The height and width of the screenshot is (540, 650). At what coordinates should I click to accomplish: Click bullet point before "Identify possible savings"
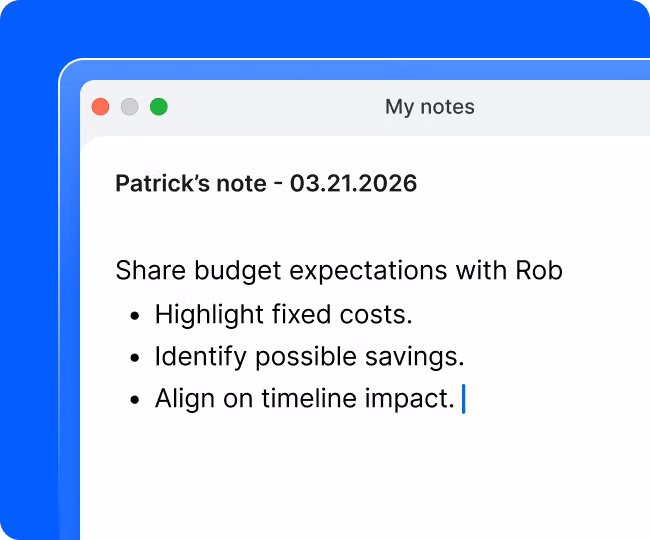click(x=136, y=358)
